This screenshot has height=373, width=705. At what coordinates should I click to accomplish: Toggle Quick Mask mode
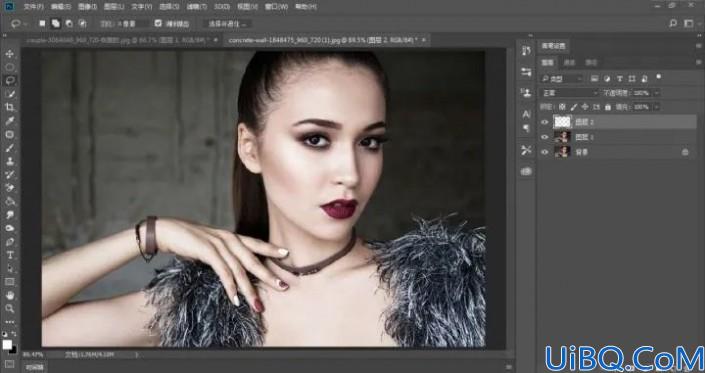(x=9, y=364)
